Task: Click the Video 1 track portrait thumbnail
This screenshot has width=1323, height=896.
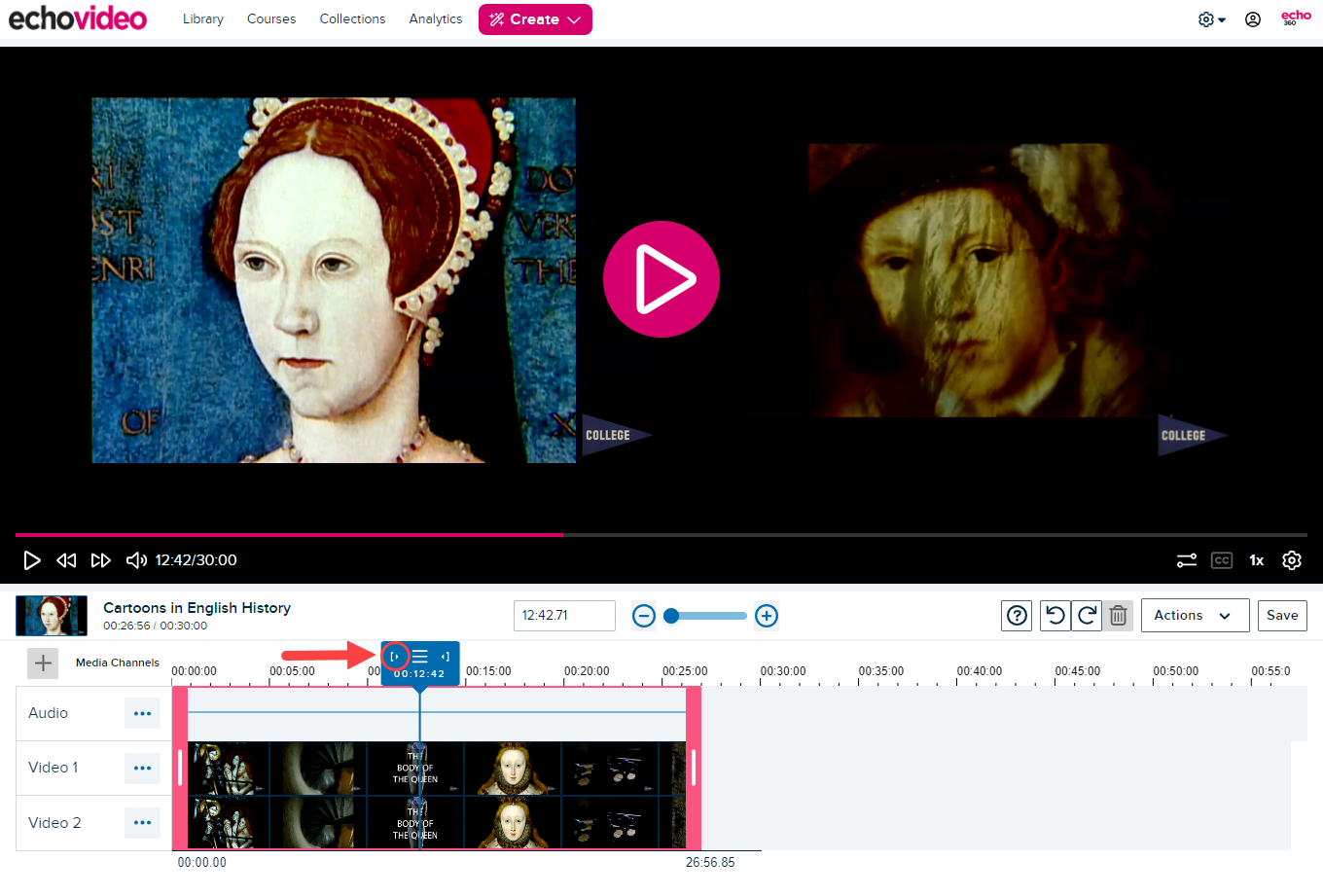Action: [513, 769]
